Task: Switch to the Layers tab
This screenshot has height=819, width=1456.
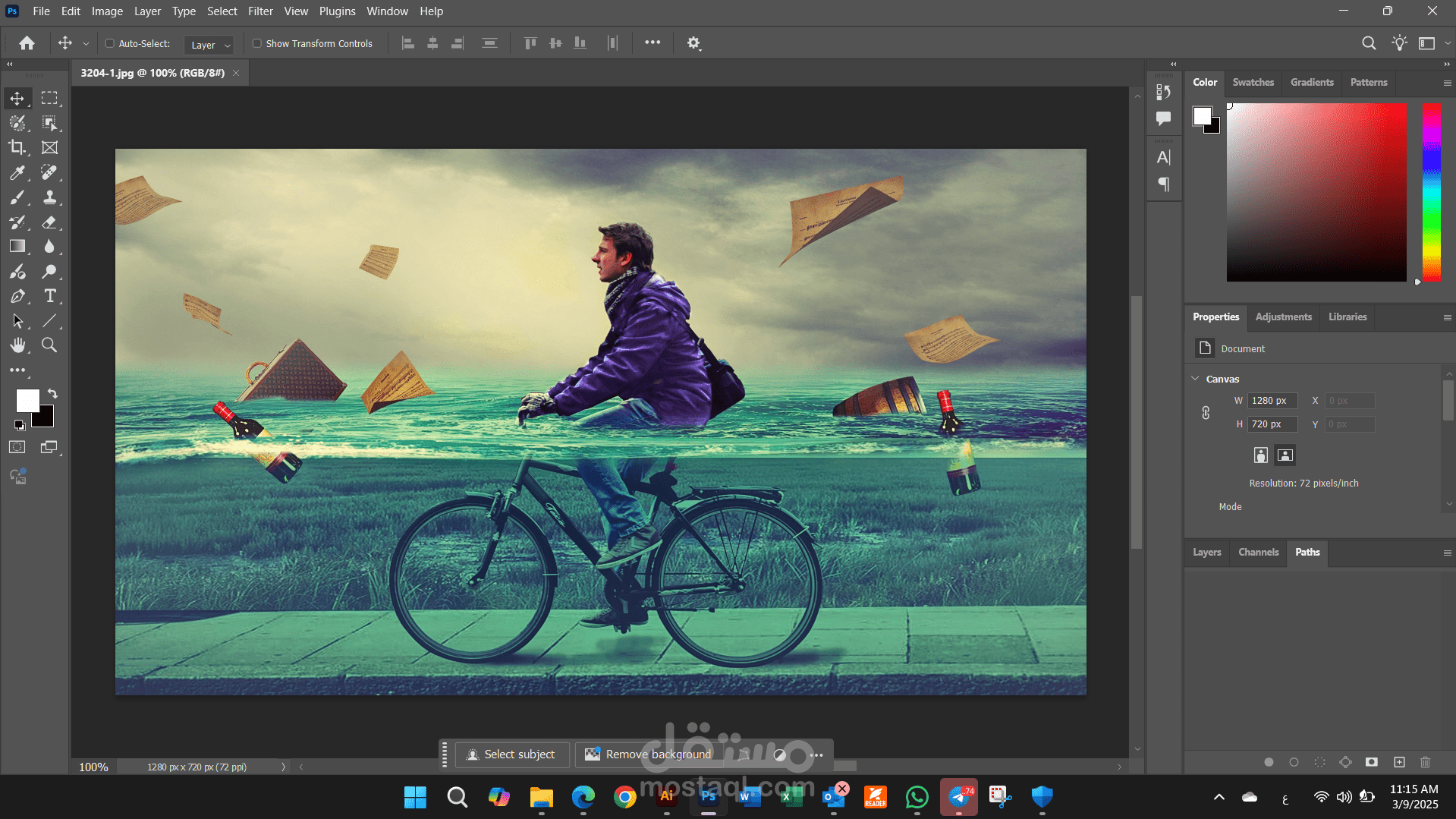Action: pyautogui.click(x=1206, y=552)
